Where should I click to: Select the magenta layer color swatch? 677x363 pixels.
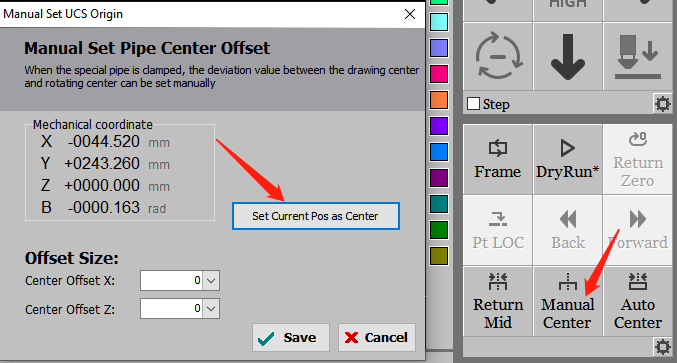click(x=439, y=74)
